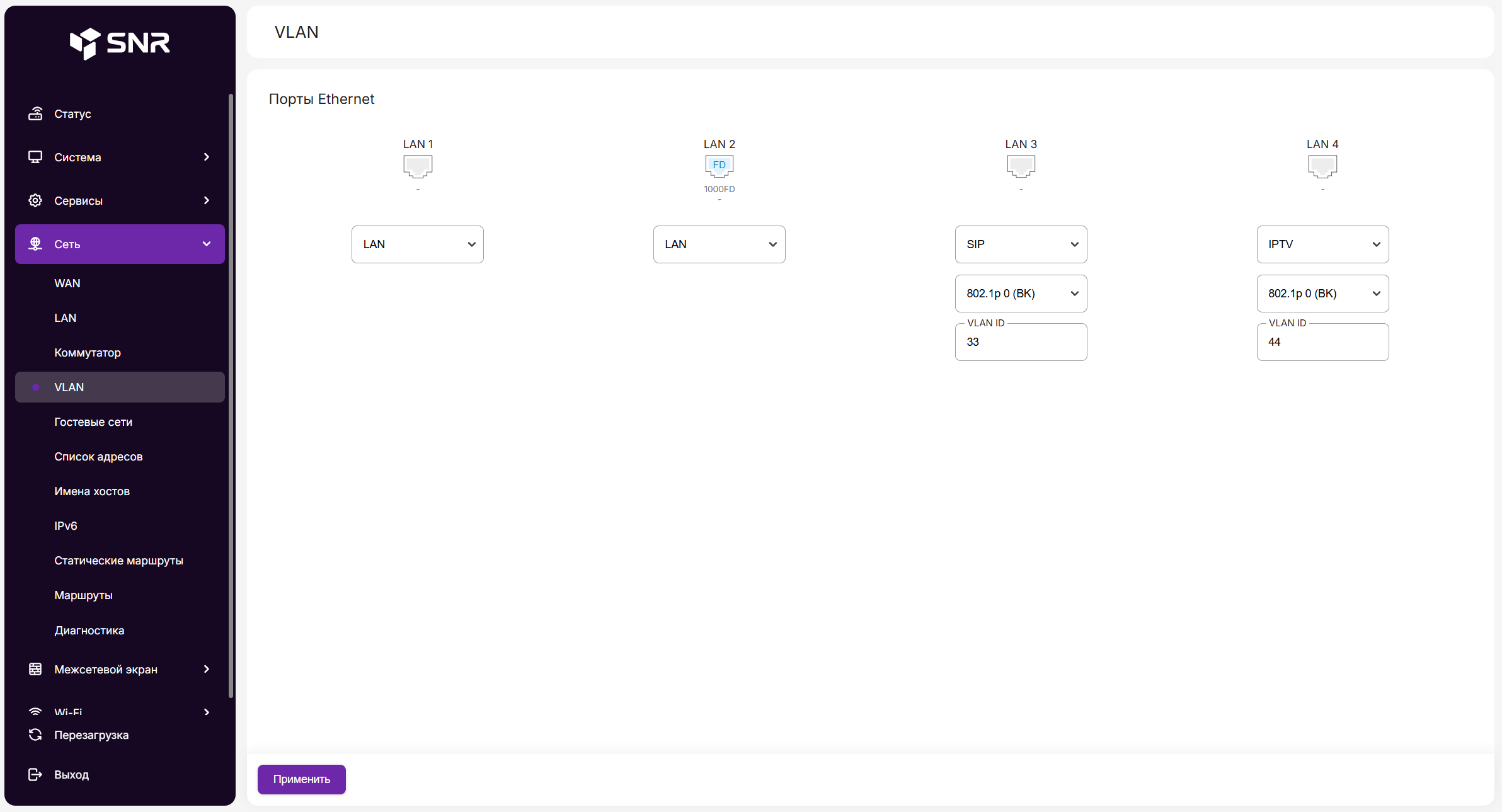Image resolution: width=1502 pixels, height=812 pixels.
Task: Click the SNR logo
Action: (120, 43)
